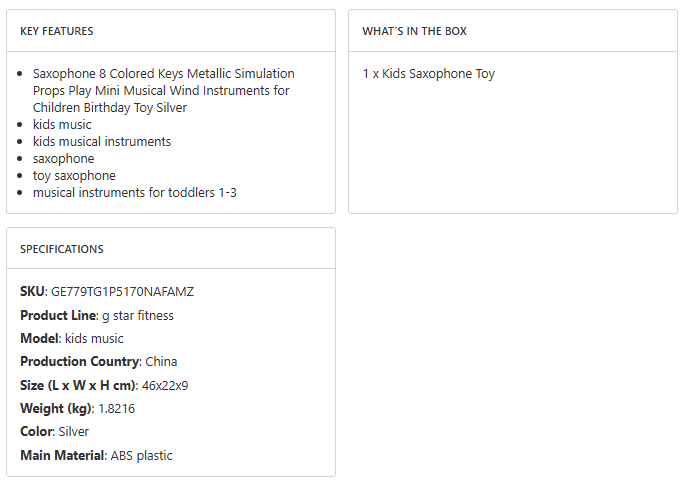Click the SPECIFICATIONS heading
Viewport: 683px width, 484px height.
point(62,249)
